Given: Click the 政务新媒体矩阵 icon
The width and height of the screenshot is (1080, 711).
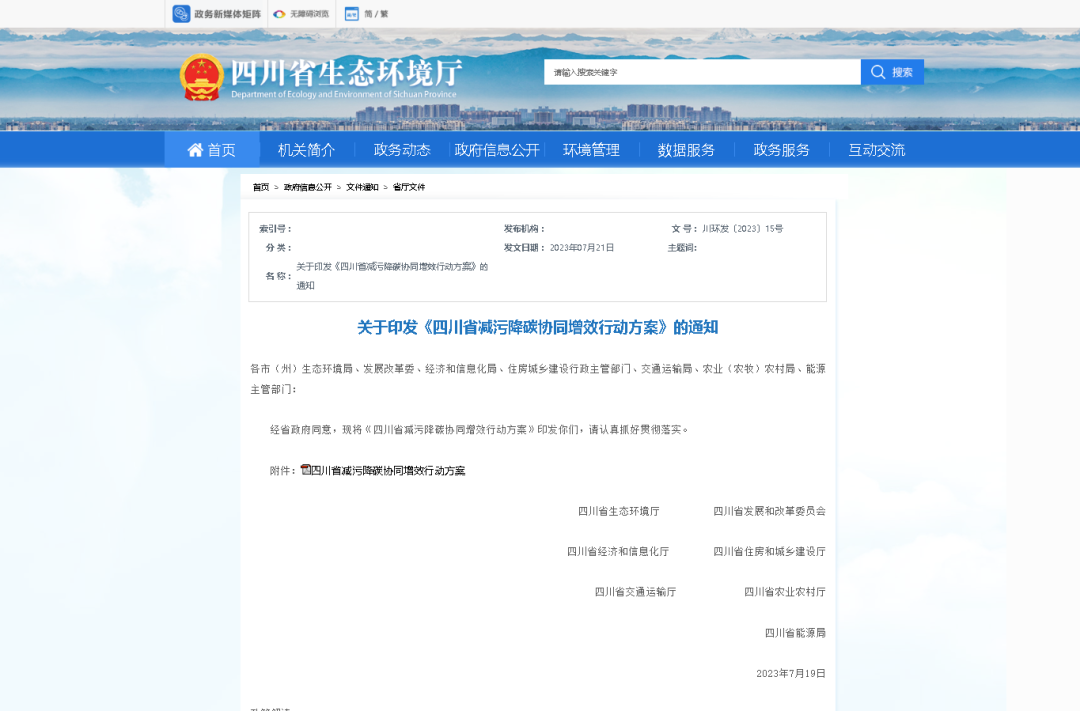Looking at the screenshot, I should pyautogui.click(x=181, y=14).
